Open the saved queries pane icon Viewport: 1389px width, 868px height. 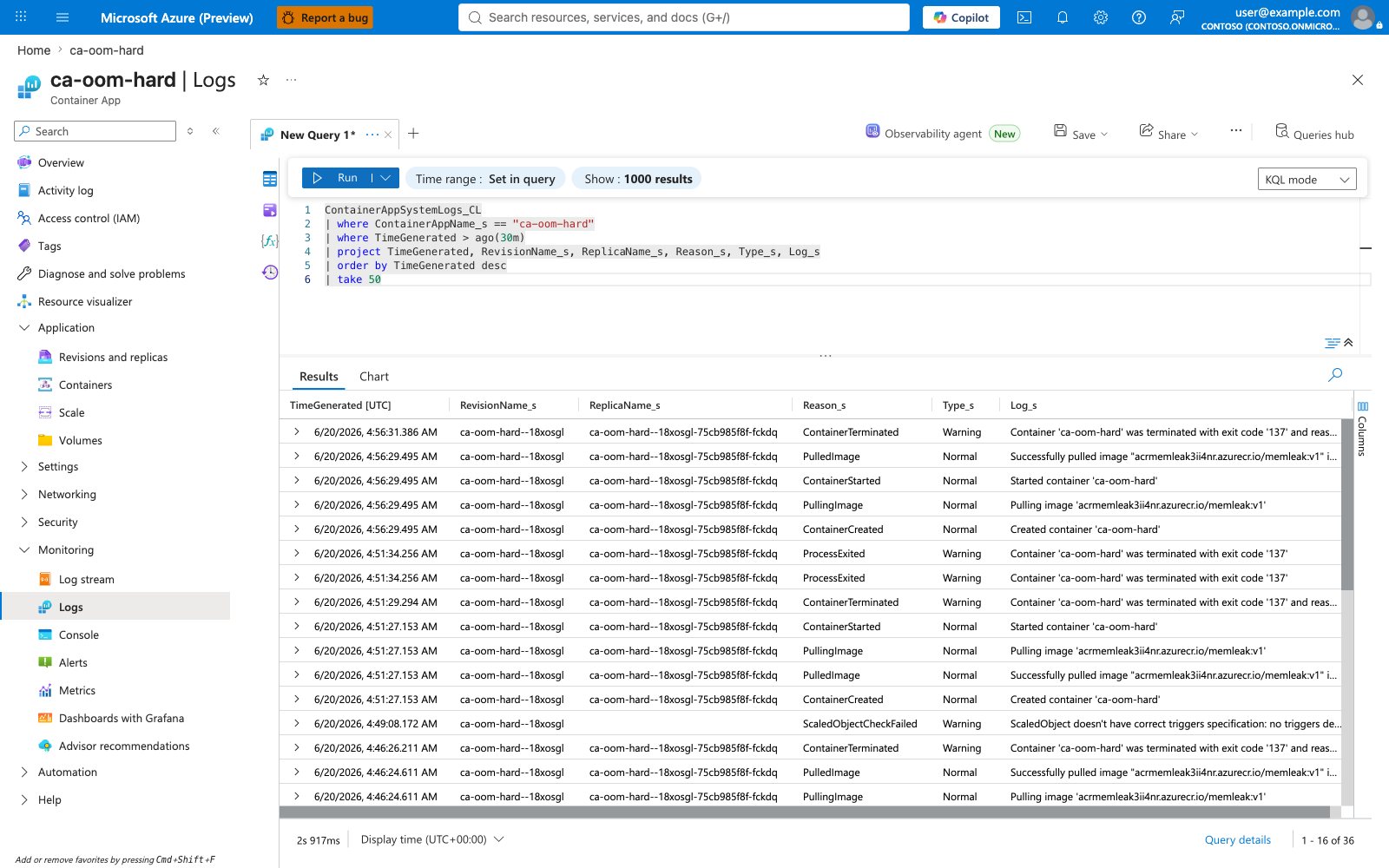tap(270, 210)
